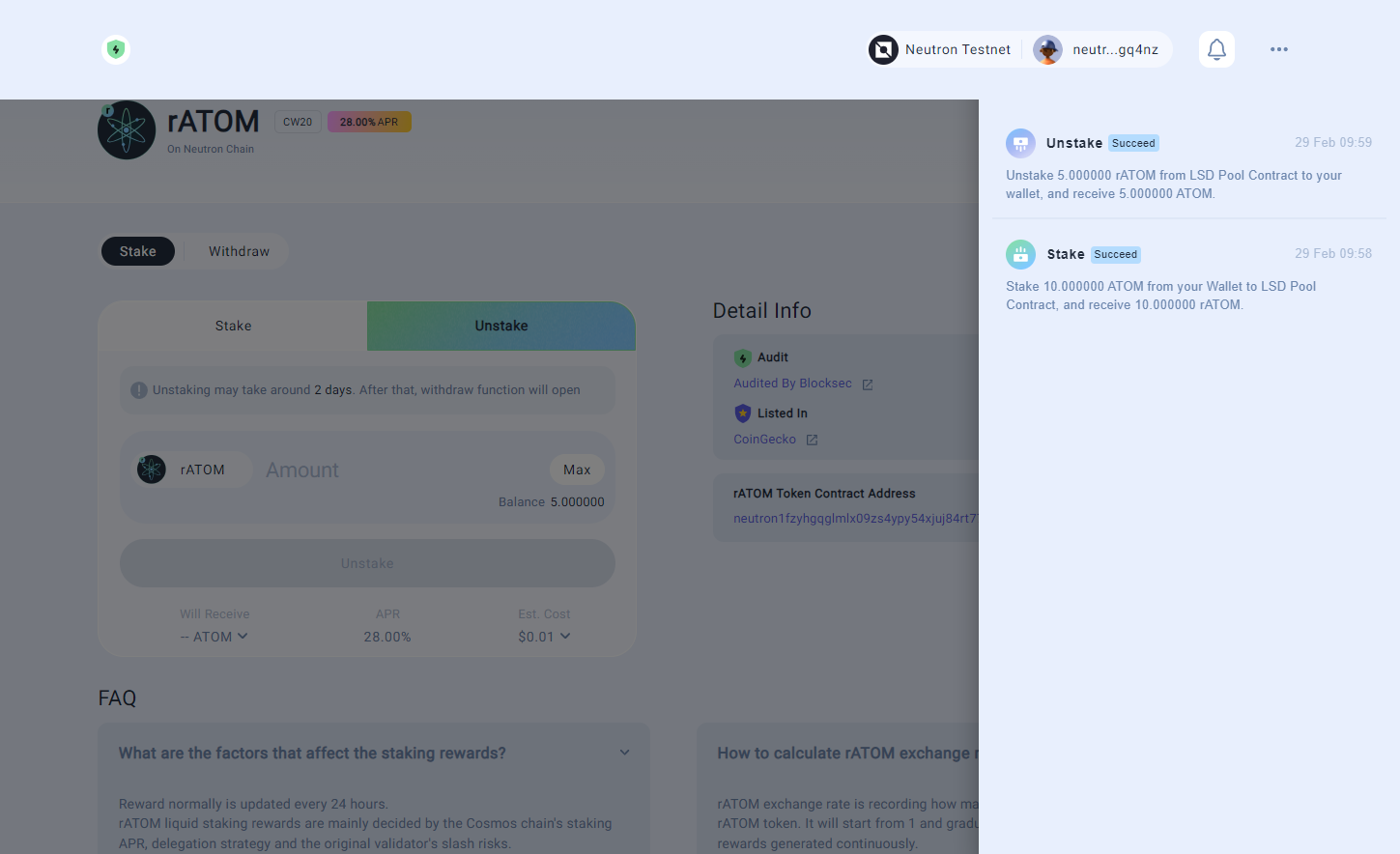
Task: Click the Stake 10.000000 ATOM description text
Action: click(1161, 296)
